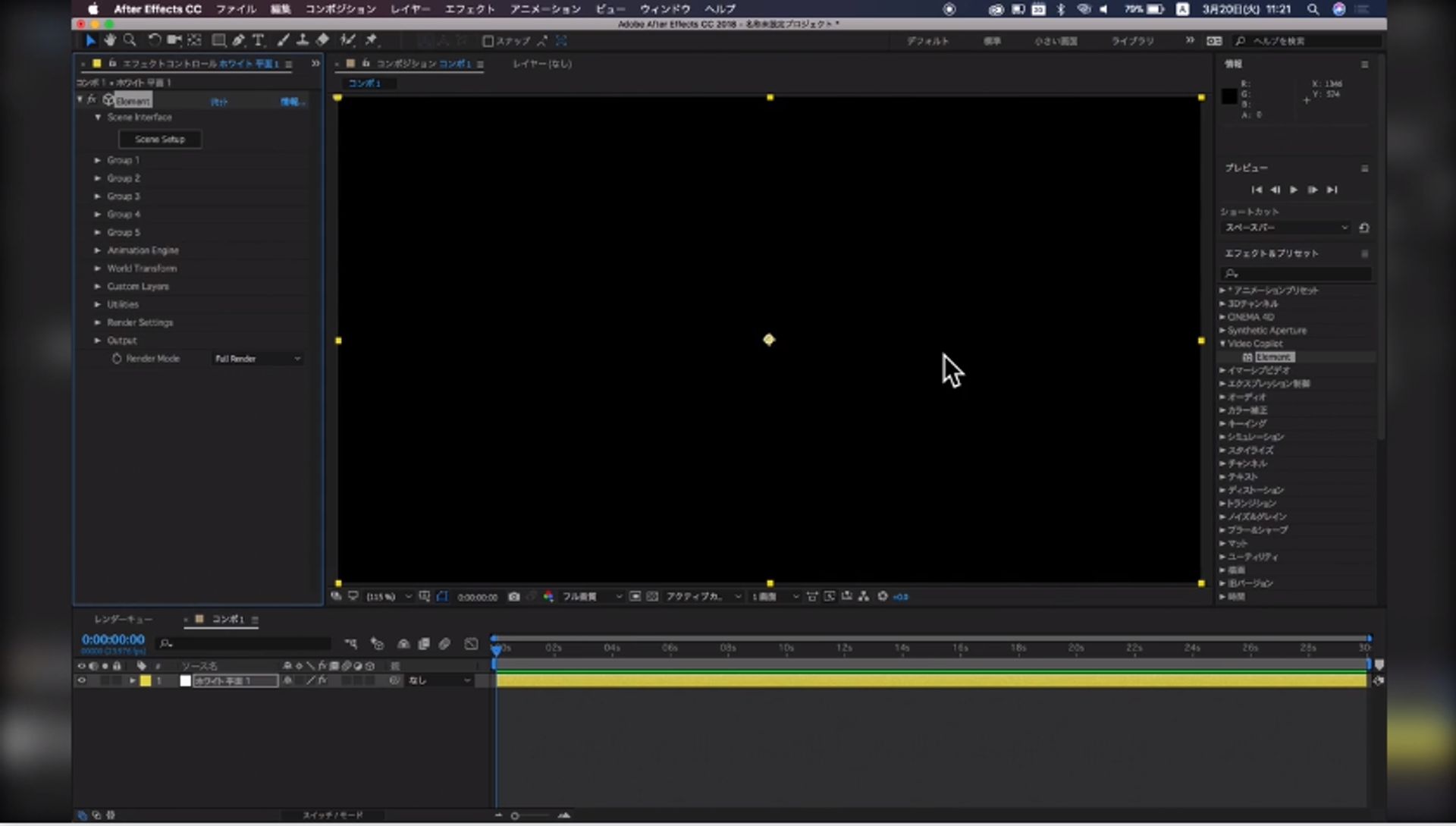Hide the ホワイト 平面 1 layer
Viewport: 1456px width, 826px height.
[82, 680]
